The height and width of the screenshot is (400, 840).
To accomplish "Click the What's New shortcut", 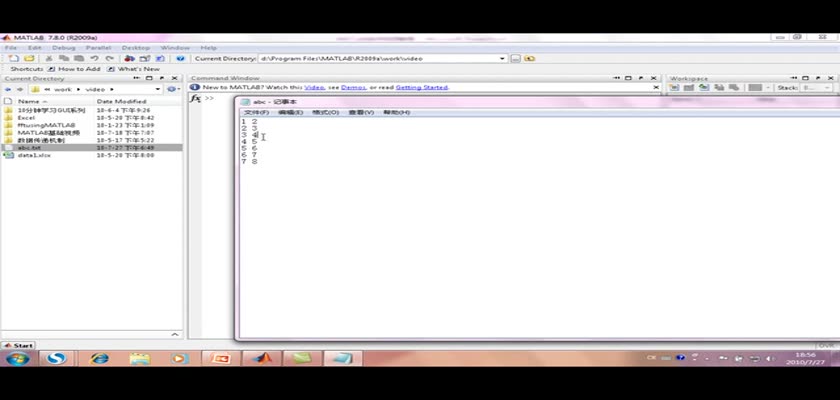I will click(133, 69).
